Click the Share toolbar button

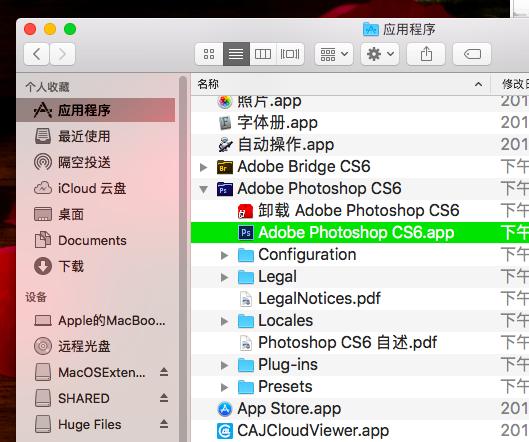tap(426, 54)
